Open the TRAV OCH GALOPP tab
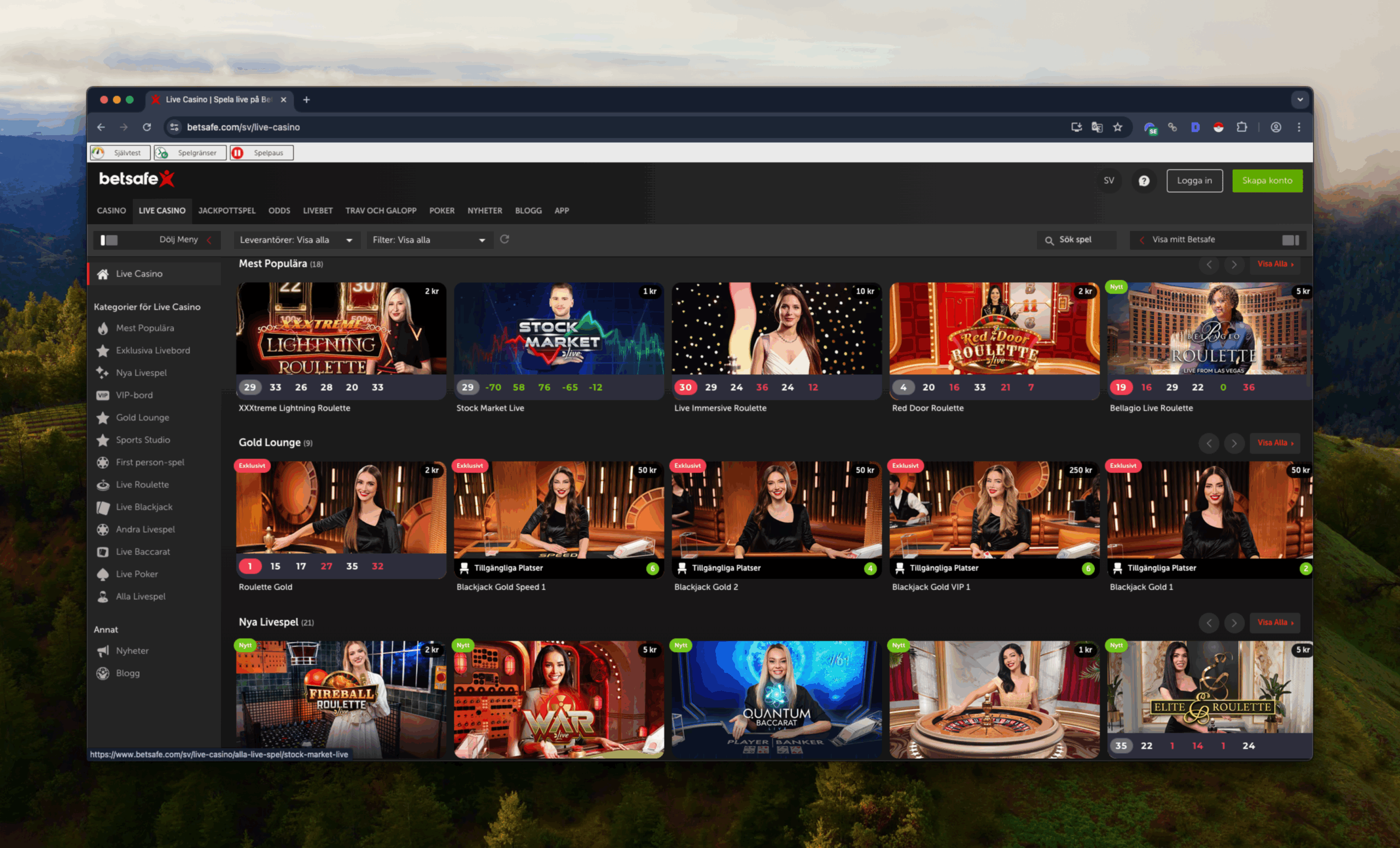 tap(381, 211)
